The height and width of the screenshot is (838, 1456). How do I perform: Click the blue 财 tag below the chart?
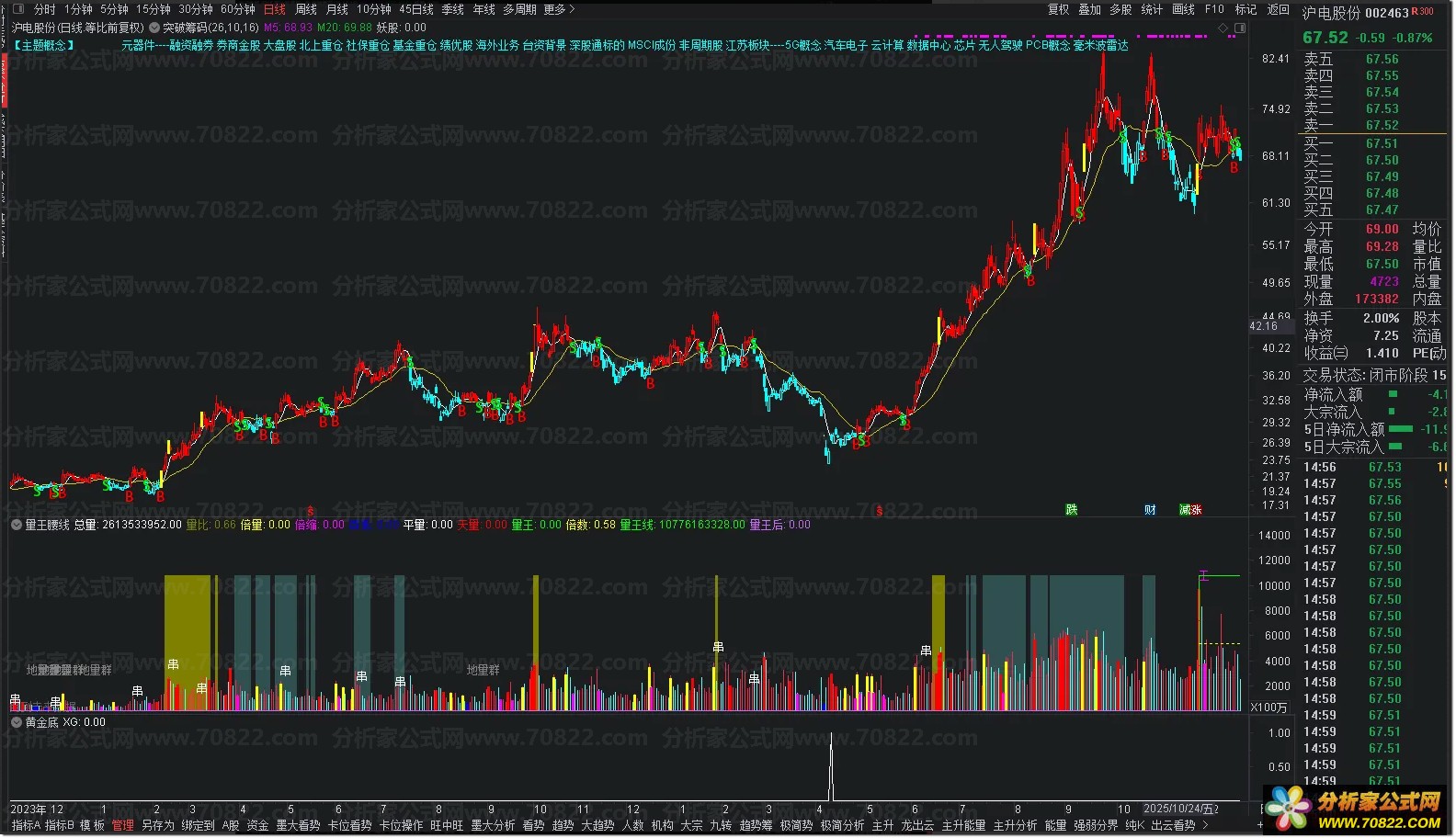pos(1150,510)
